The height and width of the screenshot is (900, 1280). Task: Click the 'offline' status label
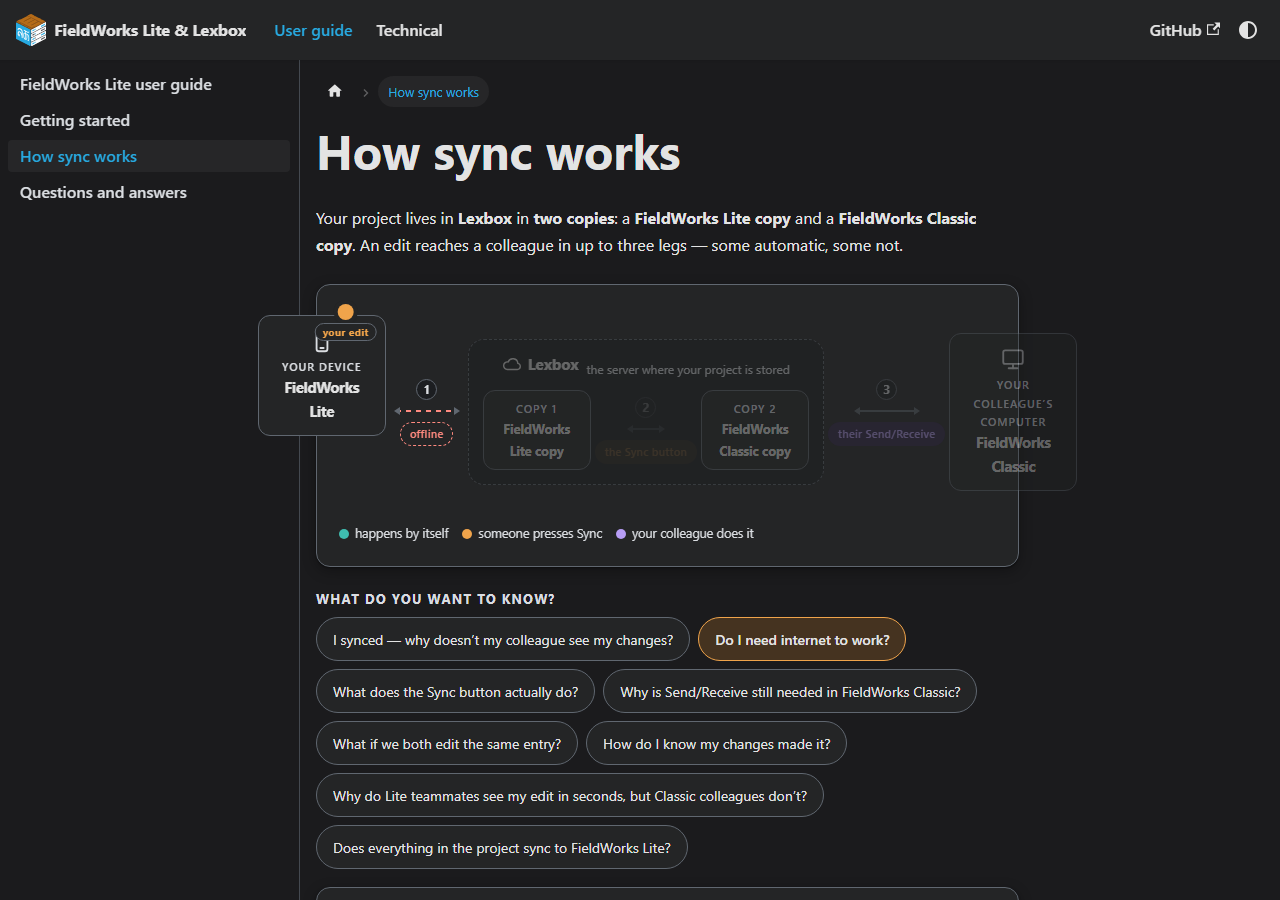click(x=426, y=434)
